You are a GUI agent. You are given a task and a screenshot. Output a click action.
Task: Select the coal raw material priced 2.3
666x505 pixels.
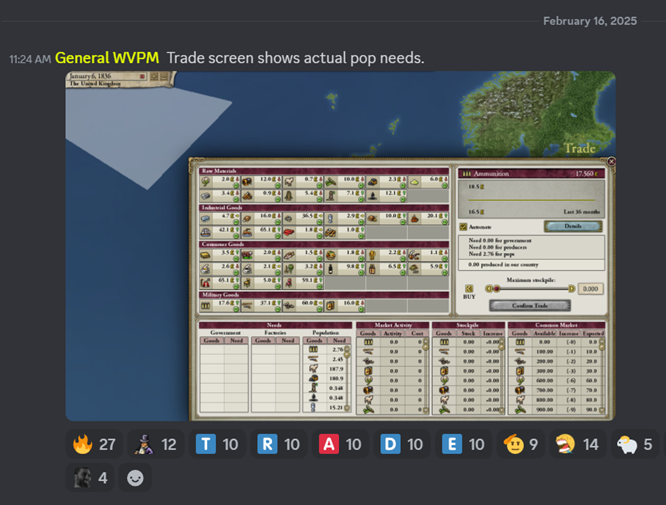pos(386,182)
